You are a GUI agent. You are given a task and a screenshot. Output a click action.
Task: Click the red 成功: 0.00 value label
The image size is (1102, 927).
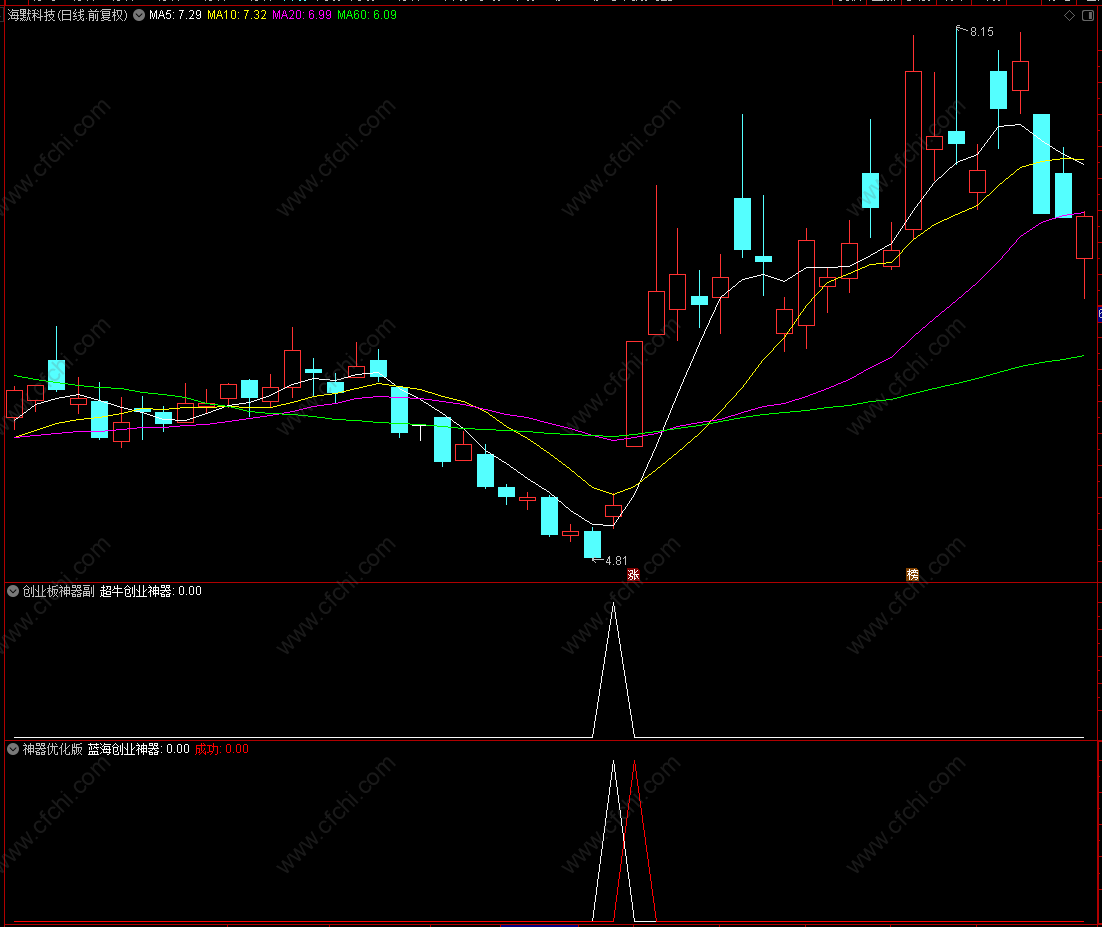point(221,749)
